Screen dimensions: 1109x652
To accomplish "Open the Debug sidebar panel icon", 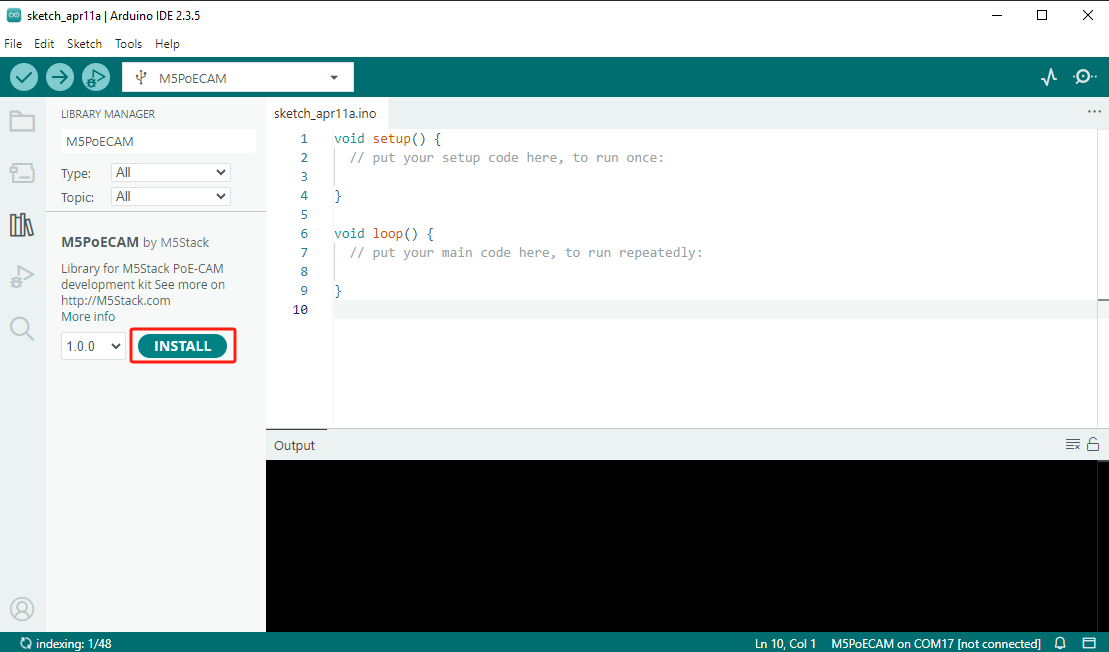I will [22, 276].
